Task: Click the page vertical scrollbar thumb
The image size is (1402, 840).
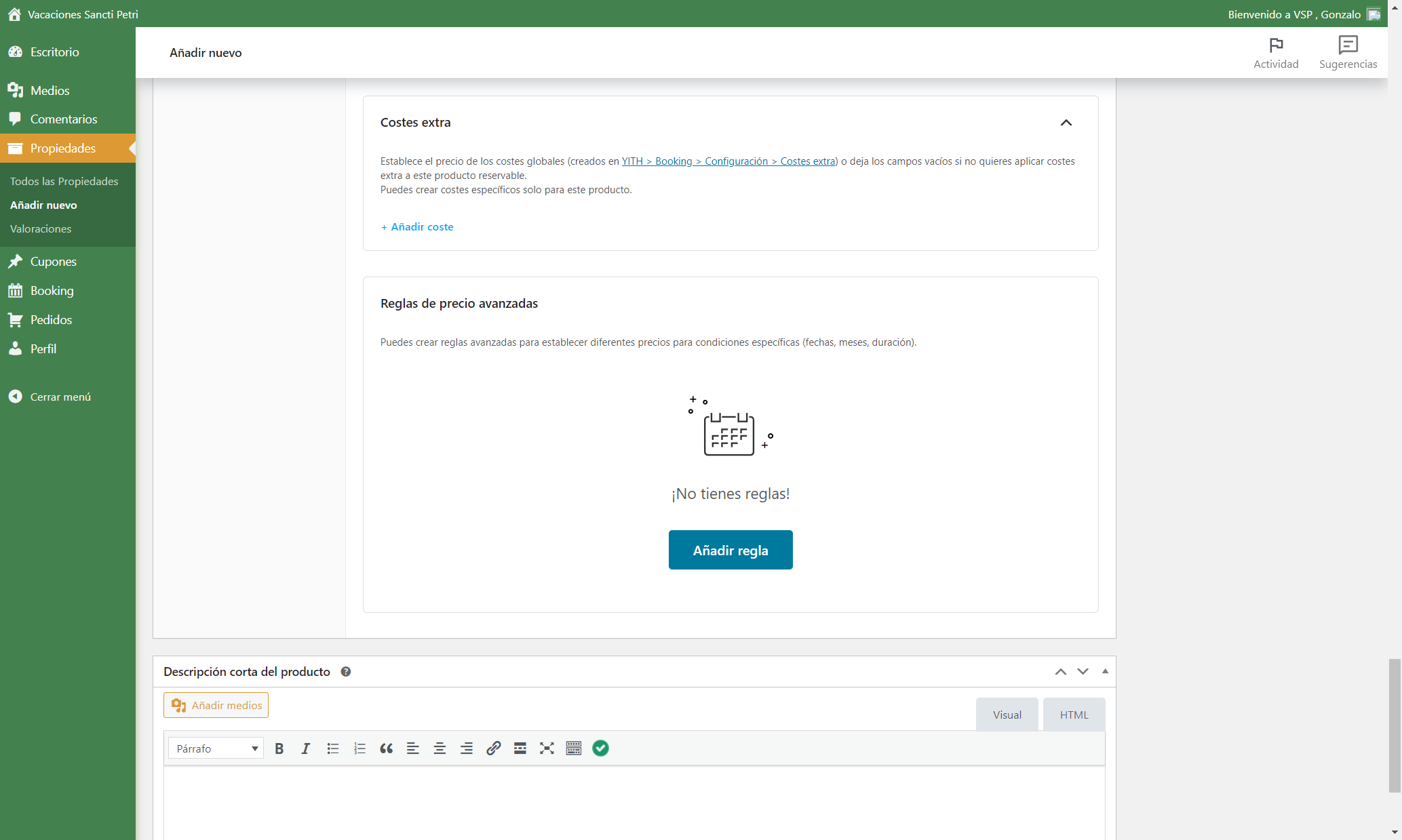Action: pos(1395,725)
